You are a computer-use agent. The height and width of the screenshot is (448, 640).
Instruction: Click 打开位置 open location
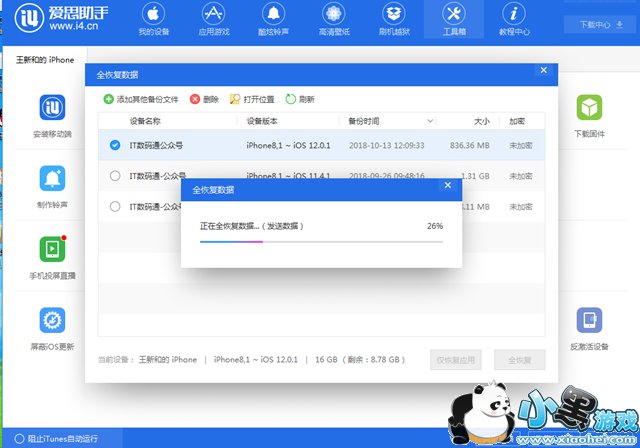252,99
